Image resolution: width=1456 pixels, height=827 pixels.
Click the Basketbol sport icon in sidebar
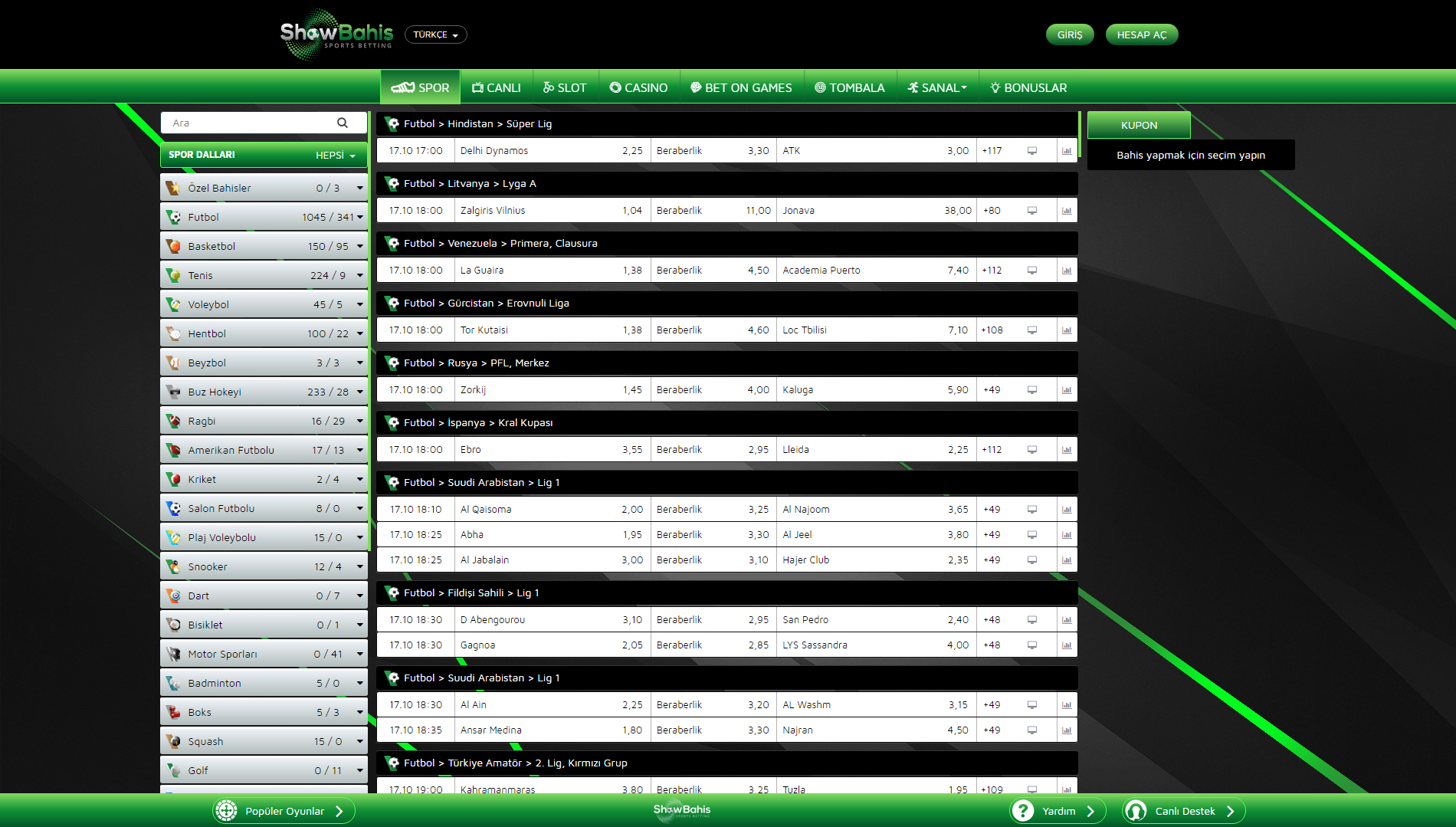[x=174, y=246]
